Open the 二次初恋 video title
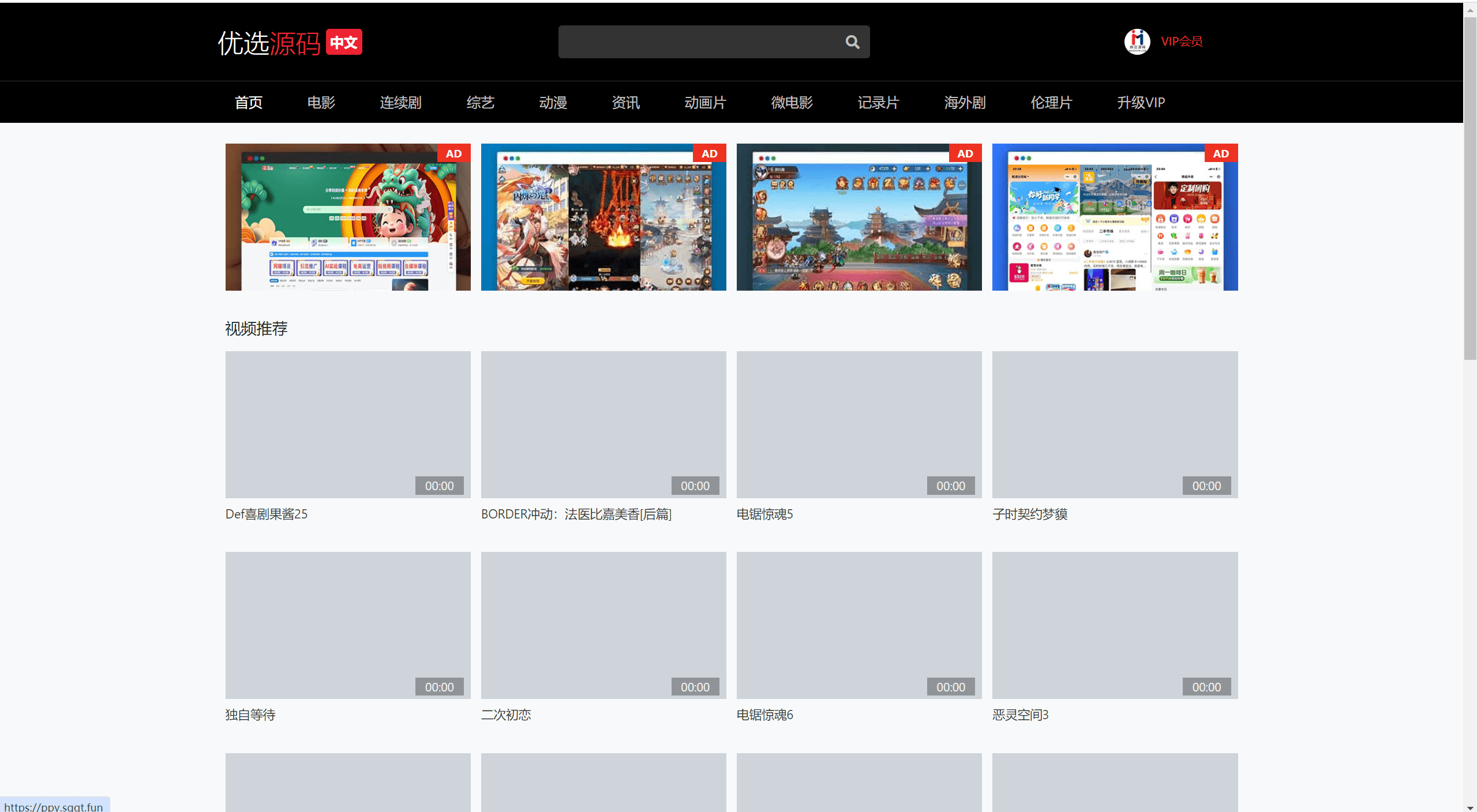This screenshot has height=812, width=1477. (506, 715)
